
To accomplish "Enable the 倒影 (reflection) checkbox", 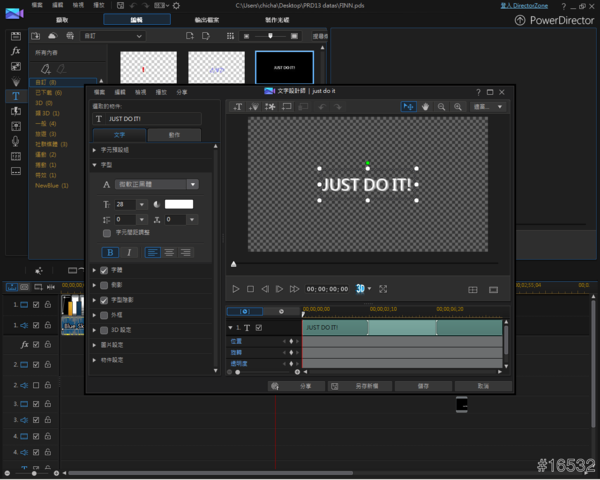I will pyautogui.click(x=104, y=285).
